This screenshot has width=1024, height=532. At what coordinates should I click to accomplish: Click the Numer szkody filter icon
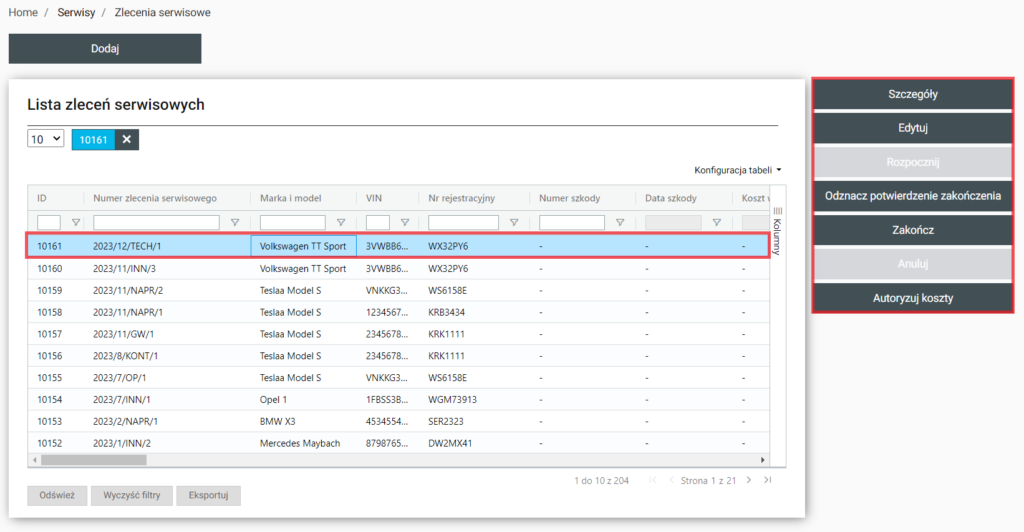point(620,223)
